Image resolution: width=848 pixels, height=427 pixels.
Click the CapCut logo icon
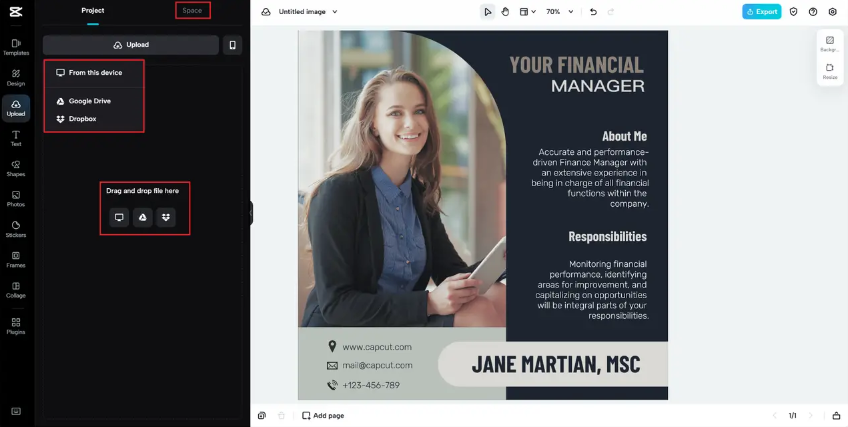(16, 11)
